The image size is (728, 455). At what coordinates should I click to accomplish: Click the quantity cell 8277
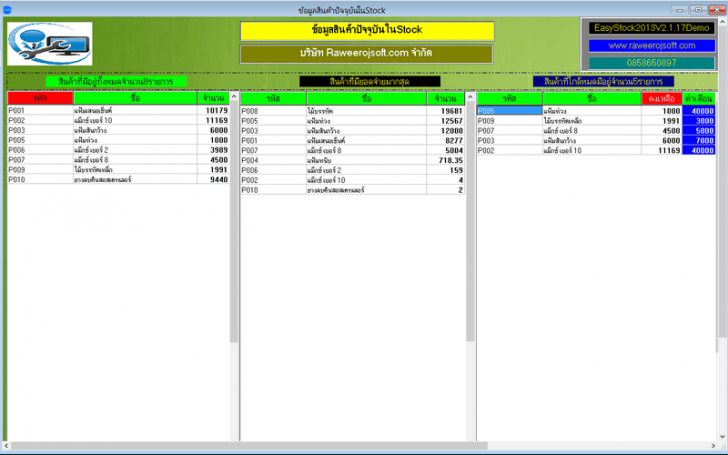click(x=446, y=141)
